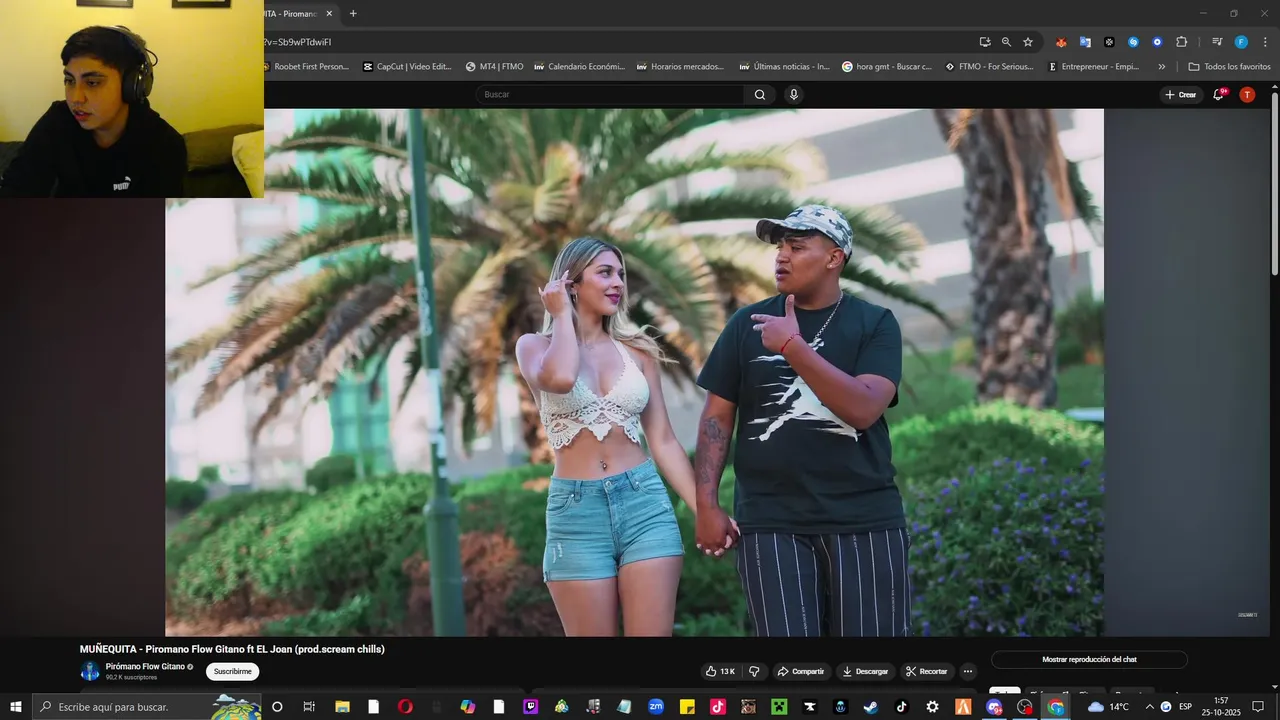Clip video via Recortar button
1280x720 pixels.
pos(926,671)
